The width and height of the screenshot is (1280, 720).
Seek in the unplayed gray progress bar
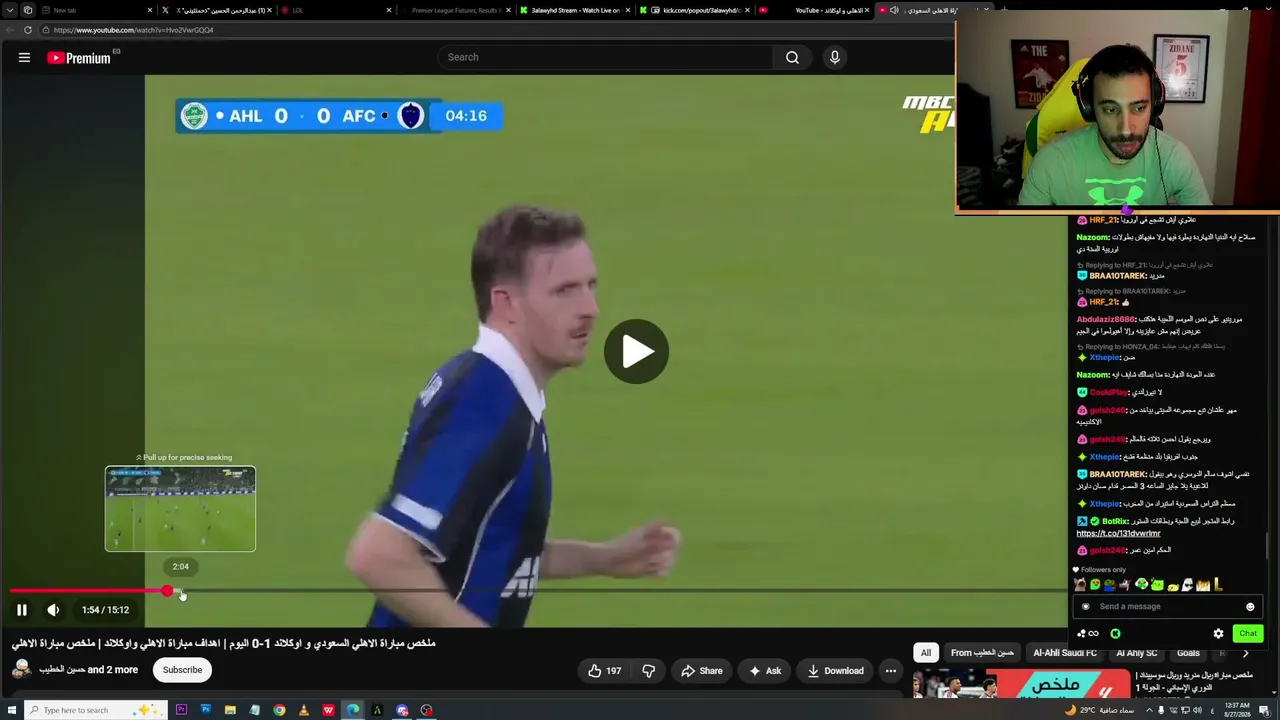pyautogui.click(x=620, y=591)
